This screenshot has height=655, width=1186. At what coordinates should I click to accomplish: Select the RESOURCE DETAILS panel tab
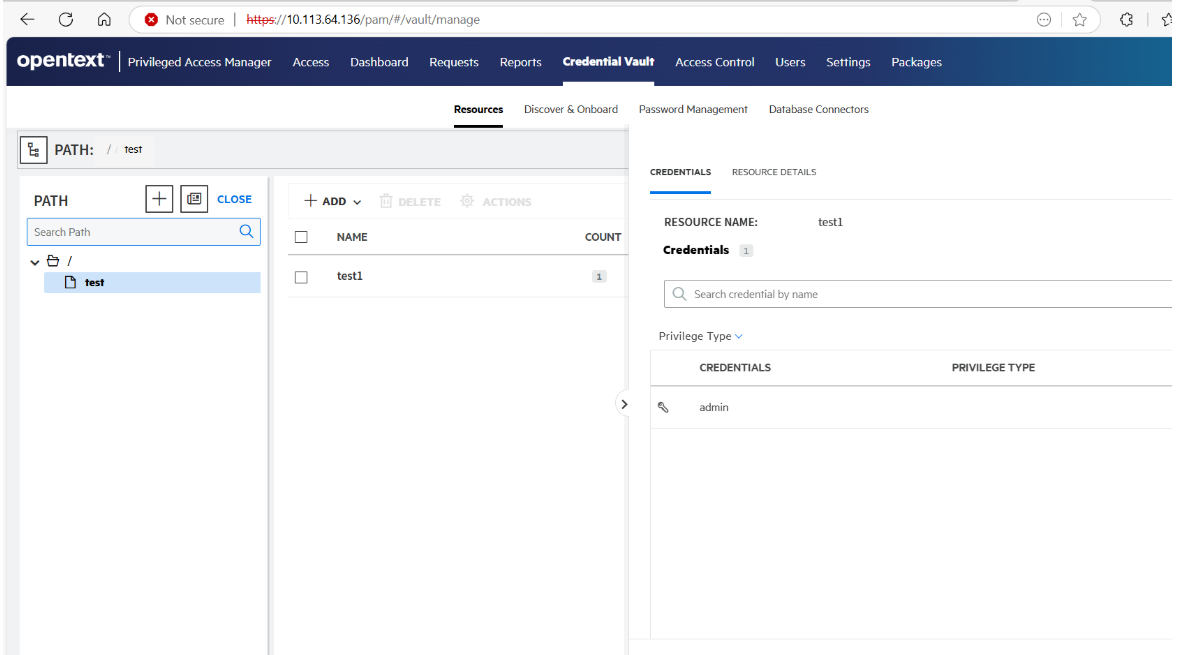pyautogui.click(x=774, y=172)
